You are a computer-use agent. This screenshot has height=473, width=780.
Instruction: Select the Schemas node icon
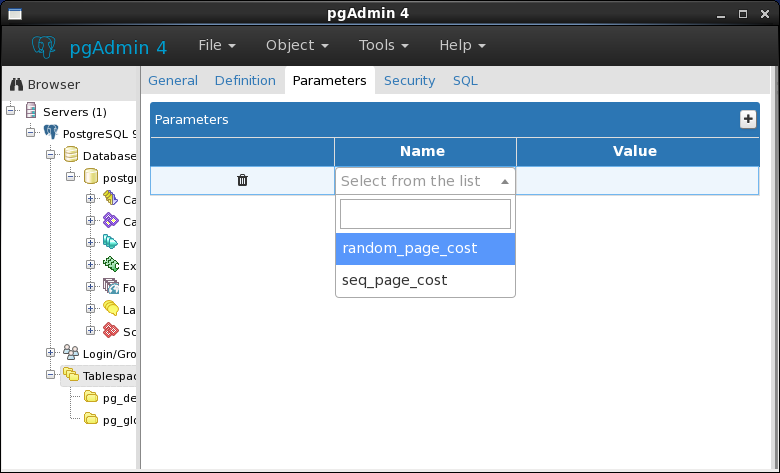click(110, 331)
